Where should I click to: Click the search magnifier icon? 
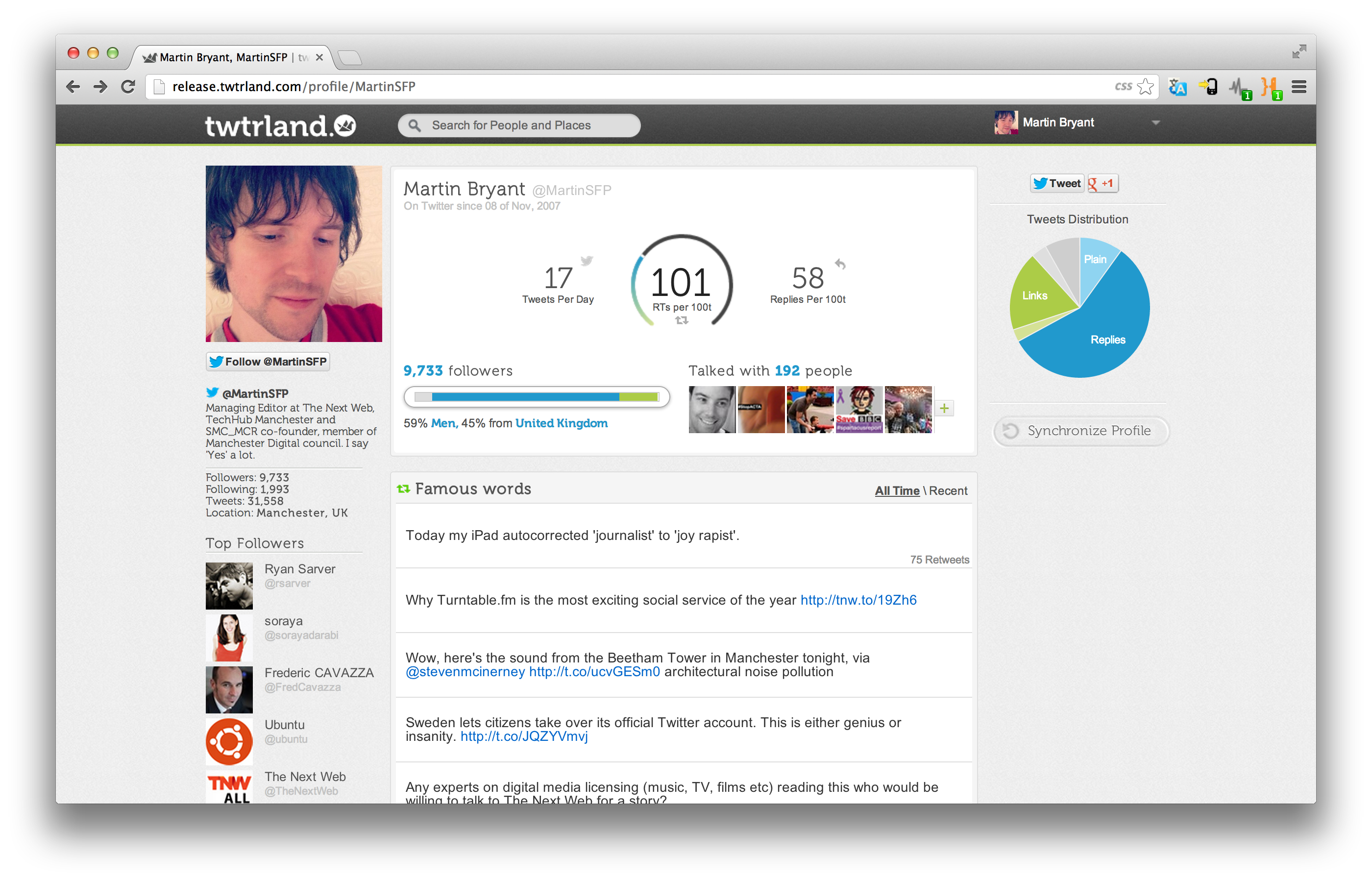[x=415, y=125]
